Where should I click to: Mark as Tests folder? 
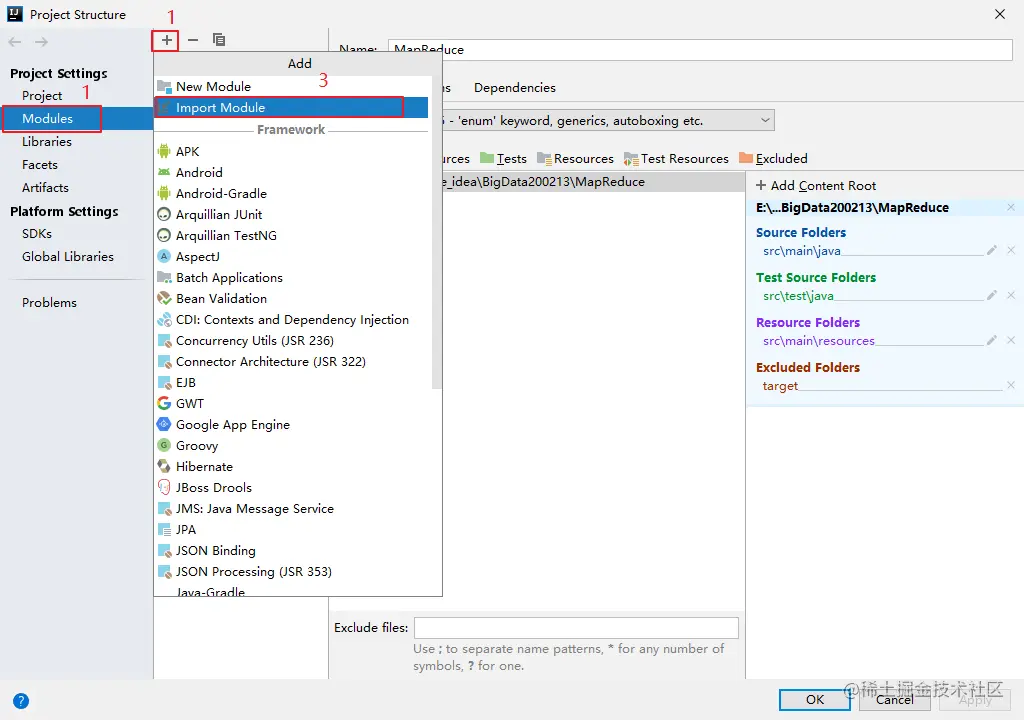pos(504,159)
